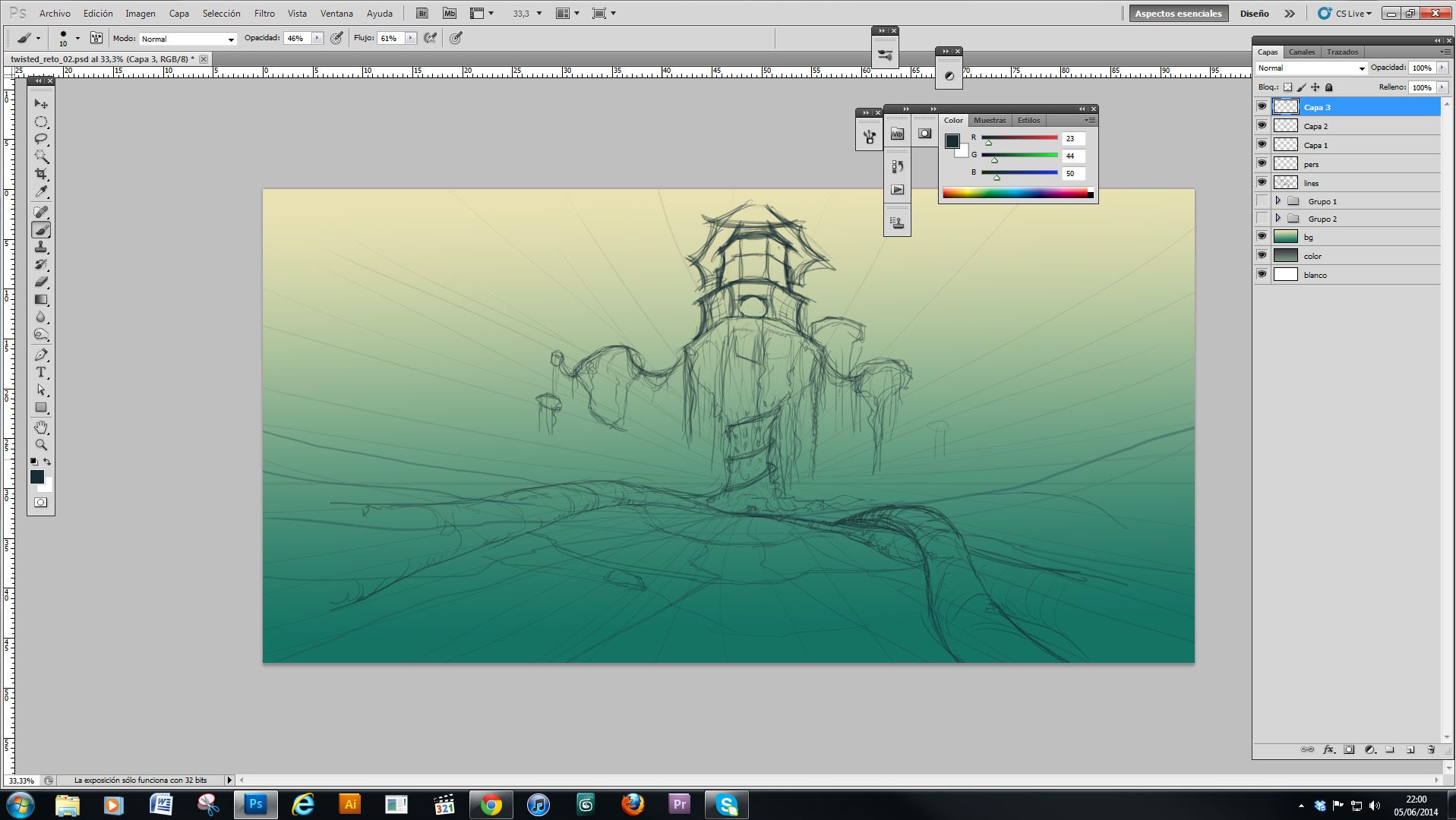The height and width of the screenshot is (820, 1456).
Task: Activate the Hand tool
Action: click(x=41, y=427)
